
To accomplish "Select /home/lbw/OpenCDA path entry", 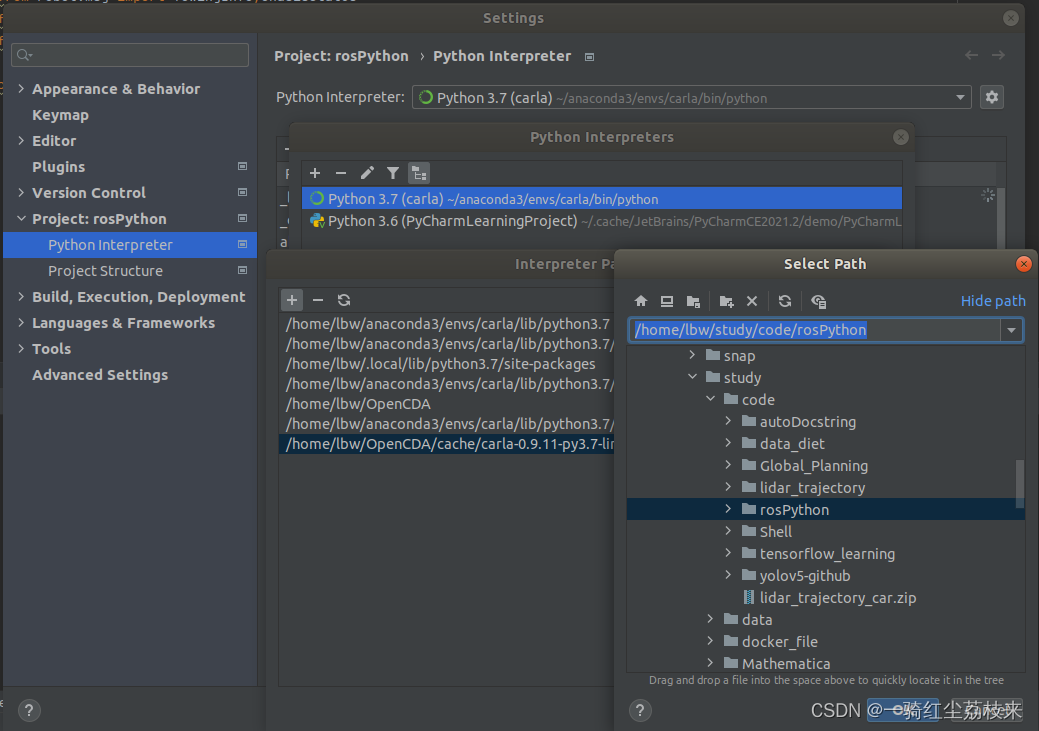I will pyautogui.click(x=358, y=404).
